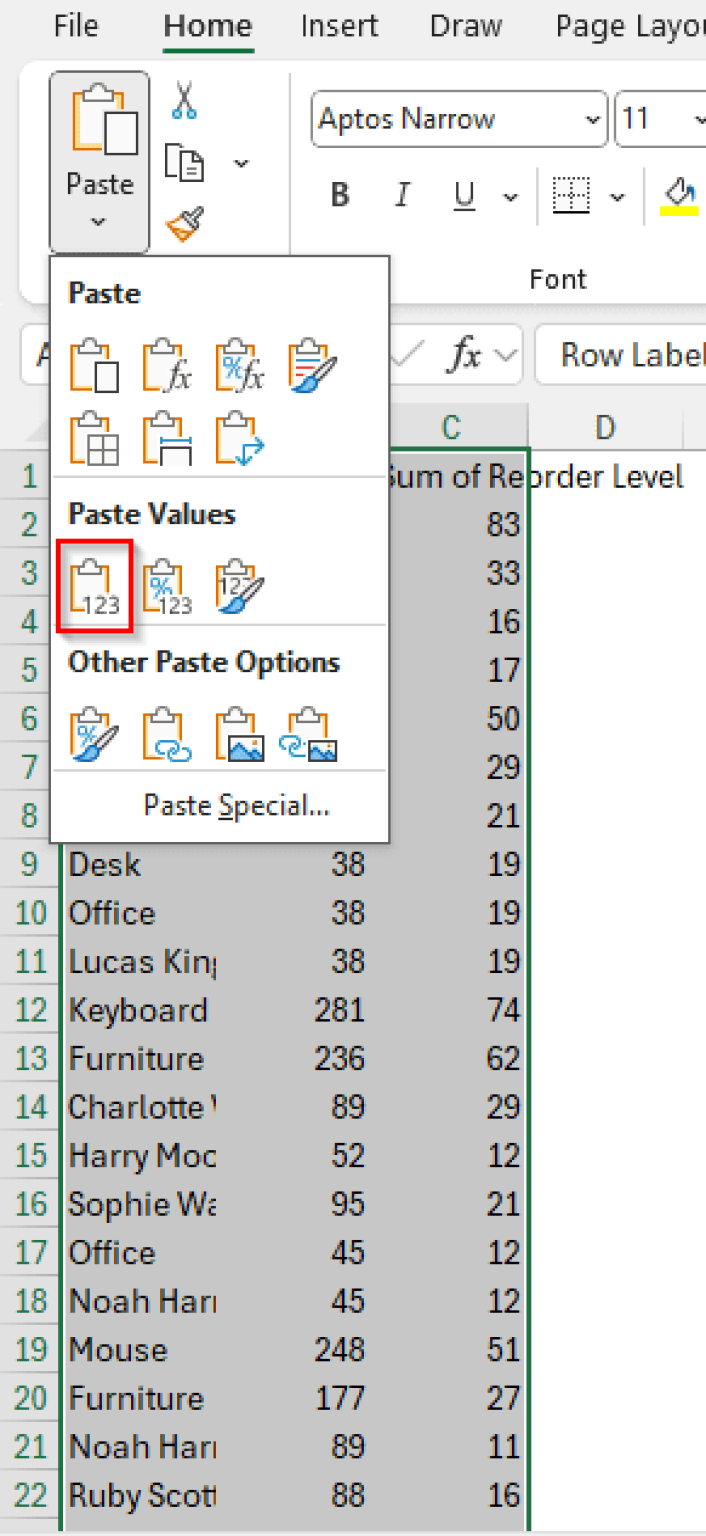Toggle bold formatting
706x1536 pixels.
339,196
